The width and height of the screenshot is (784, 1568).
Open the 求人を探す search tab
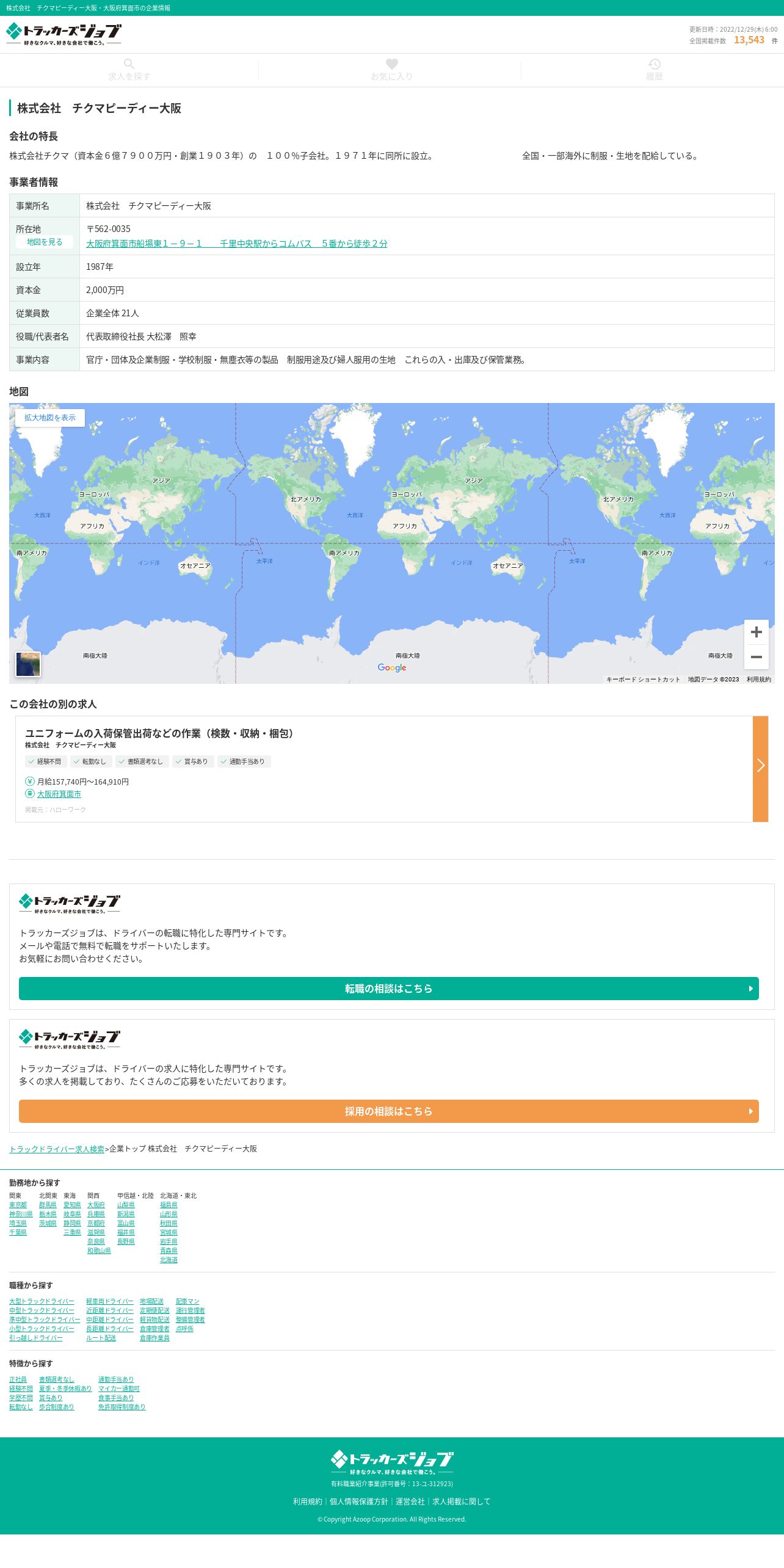click(x=129, y=70)
